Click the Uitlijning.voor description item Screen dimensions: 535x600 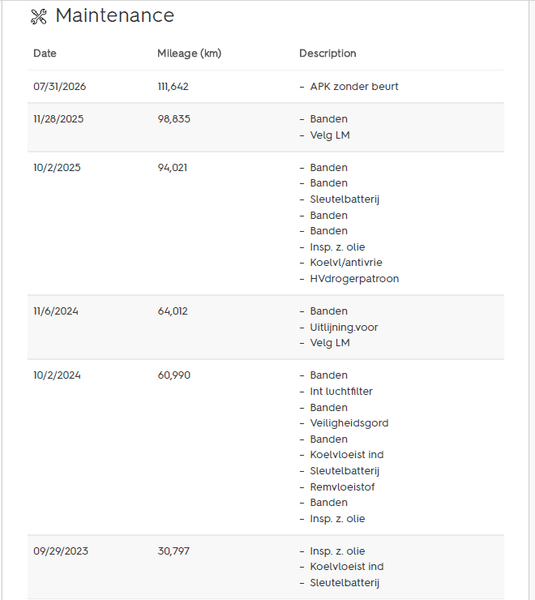click(x=344, y=328)
